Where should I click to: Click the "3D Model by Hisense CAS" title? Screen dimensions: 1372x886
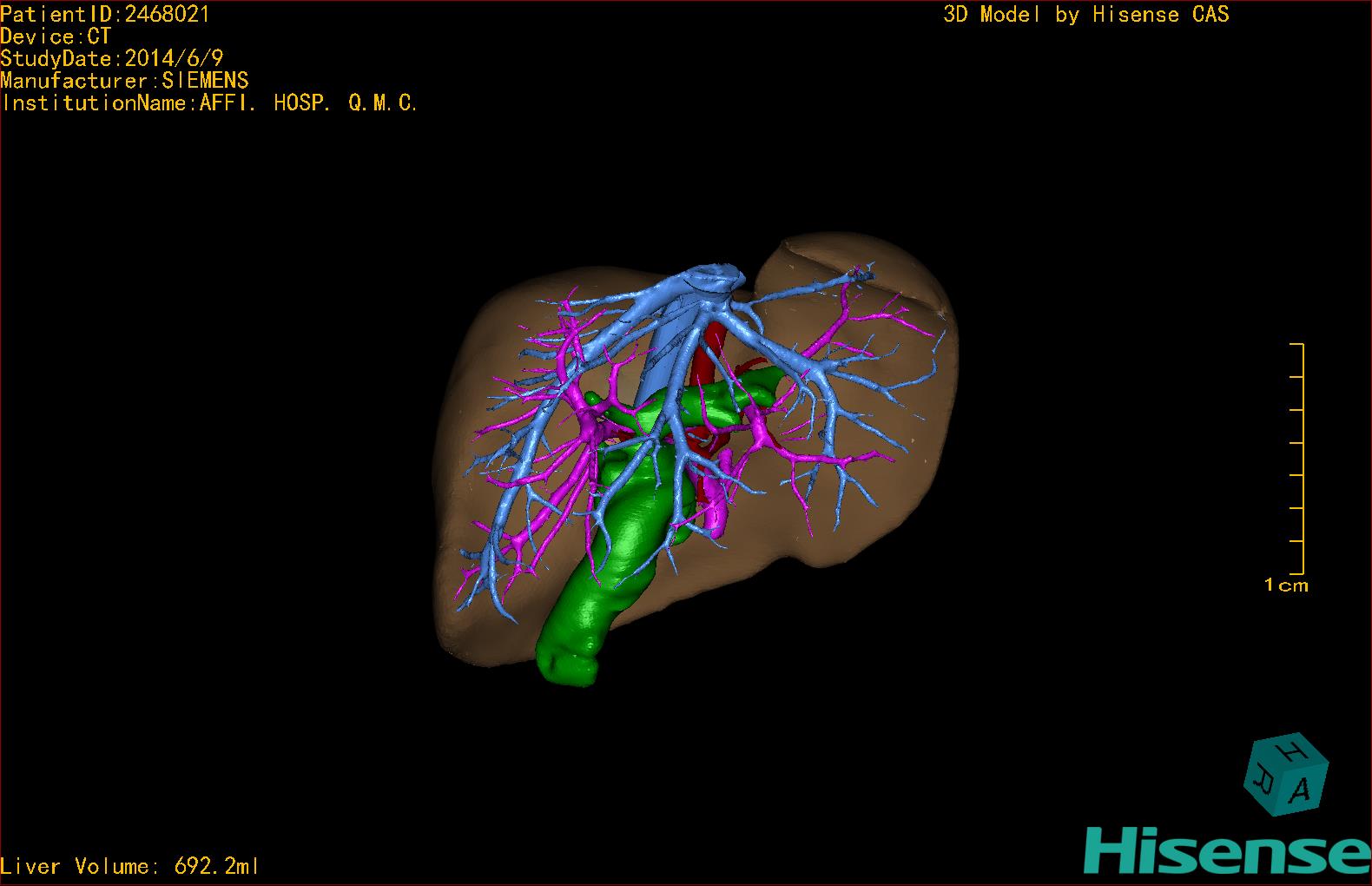1085,14
